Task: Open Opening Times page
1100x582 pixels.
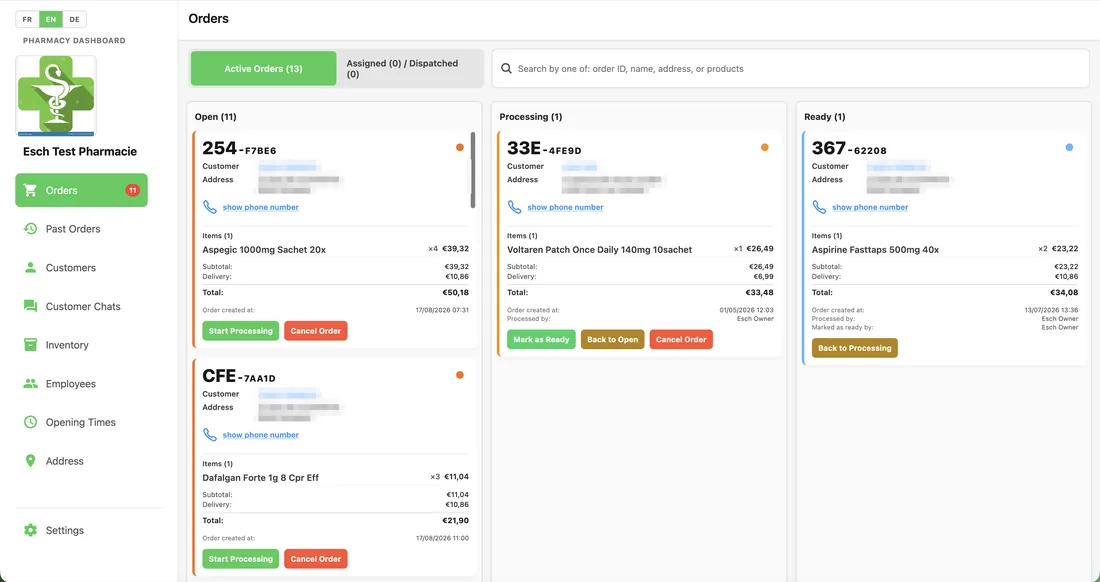Action: point(81,422)
